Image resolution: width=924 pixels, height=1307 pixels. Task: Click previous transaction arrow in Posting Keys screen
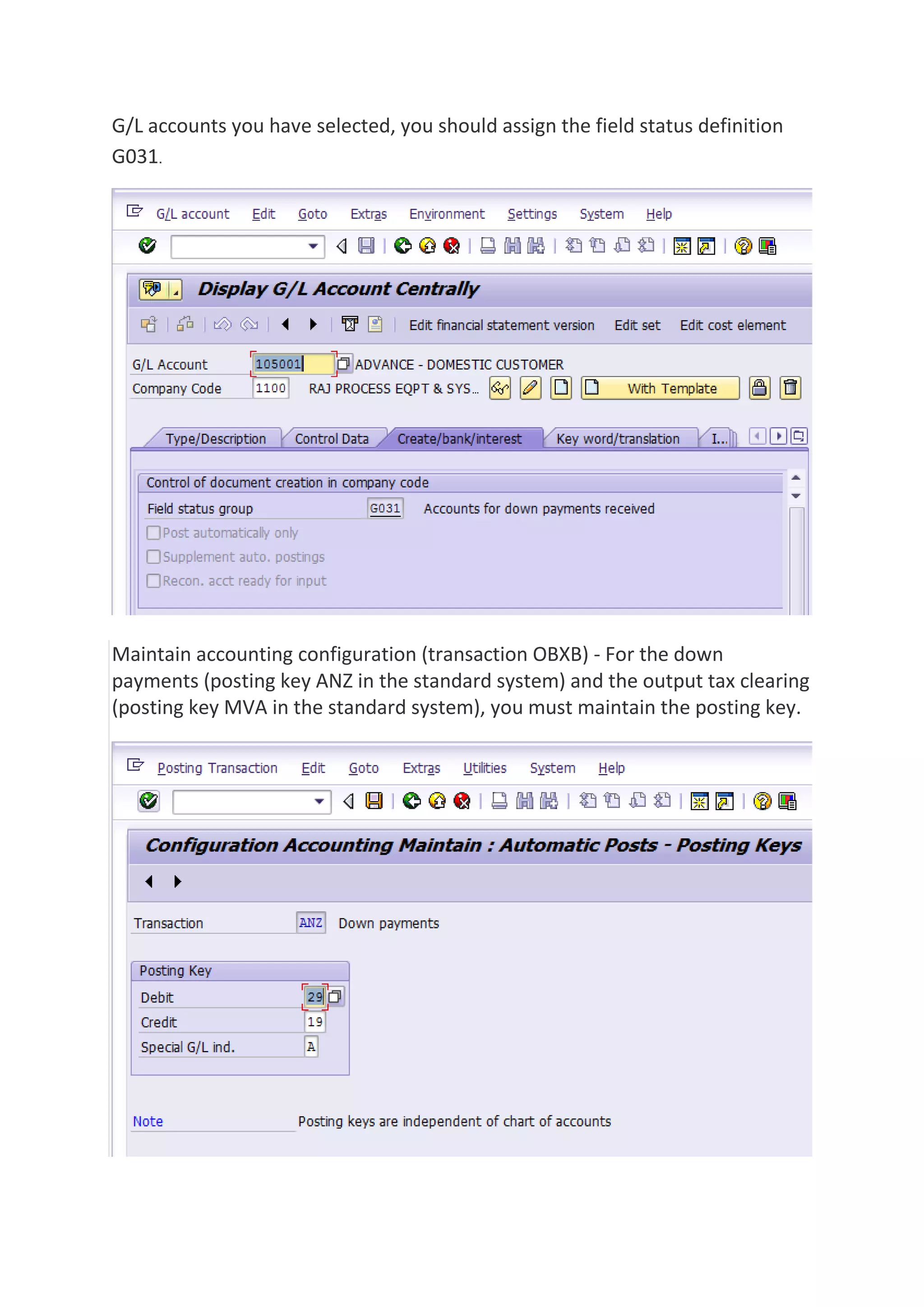tap(150, 882)
